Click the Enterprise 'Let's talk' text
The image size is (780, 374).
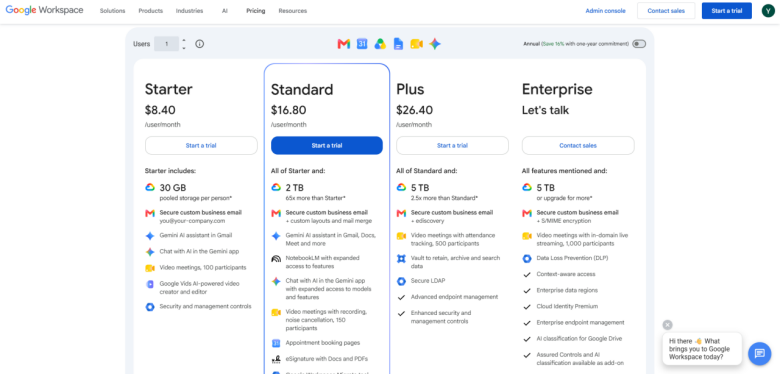[x=545, y=110]
